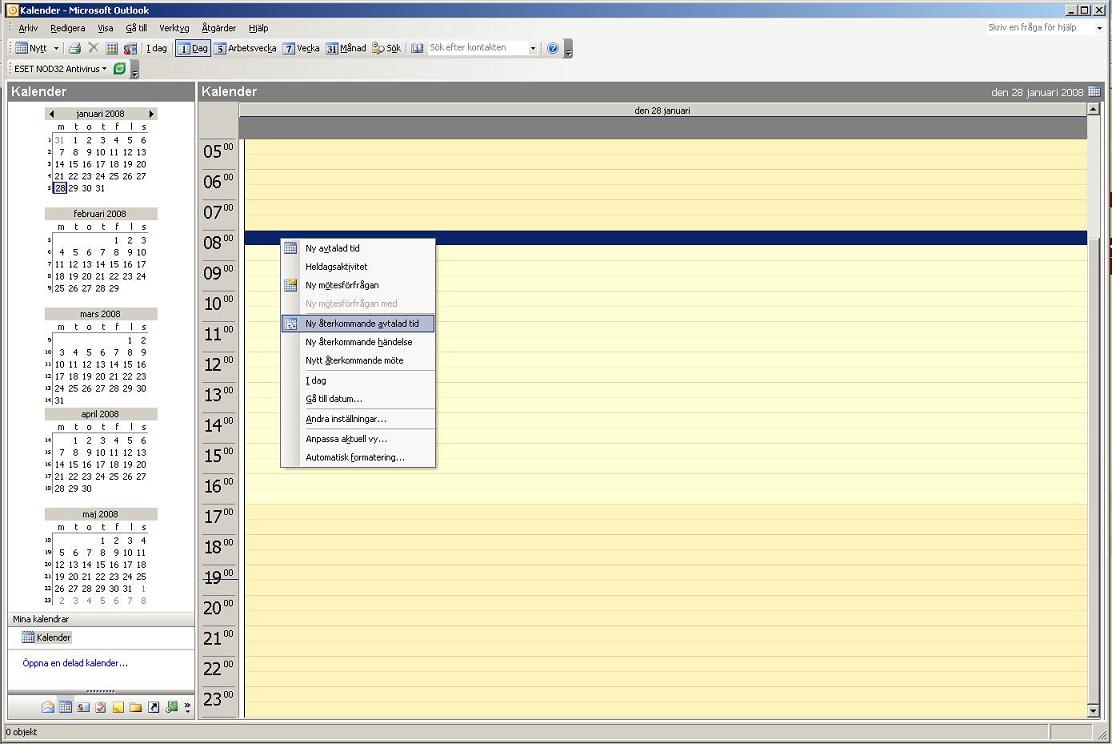1112x744 pixels.
Task: Open the ESET NOD32 Antivirus dropdown
Action: [60, 69]
